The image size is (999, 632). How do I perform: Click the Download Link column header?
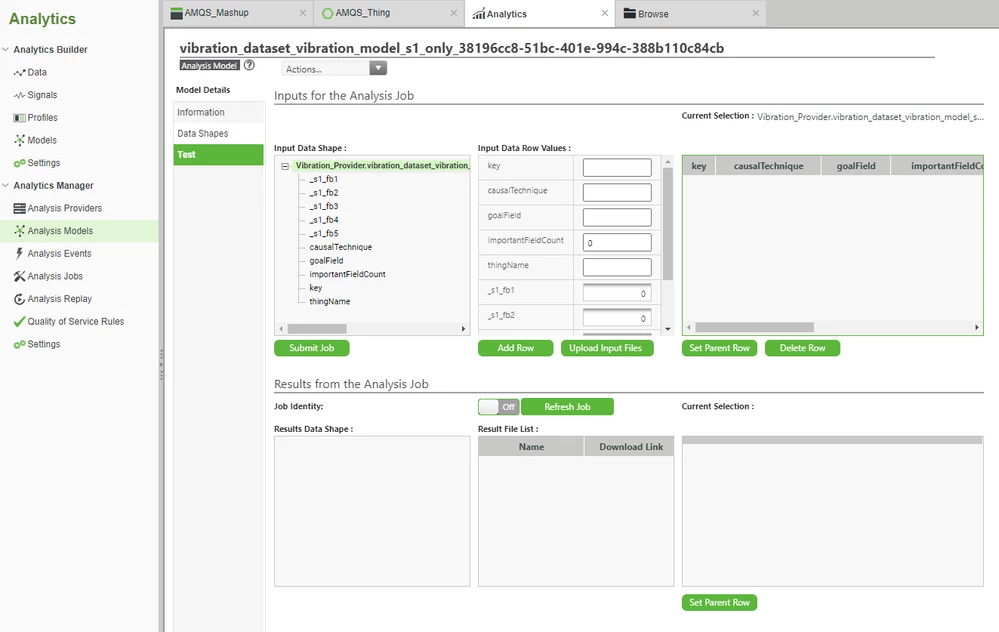631,447
